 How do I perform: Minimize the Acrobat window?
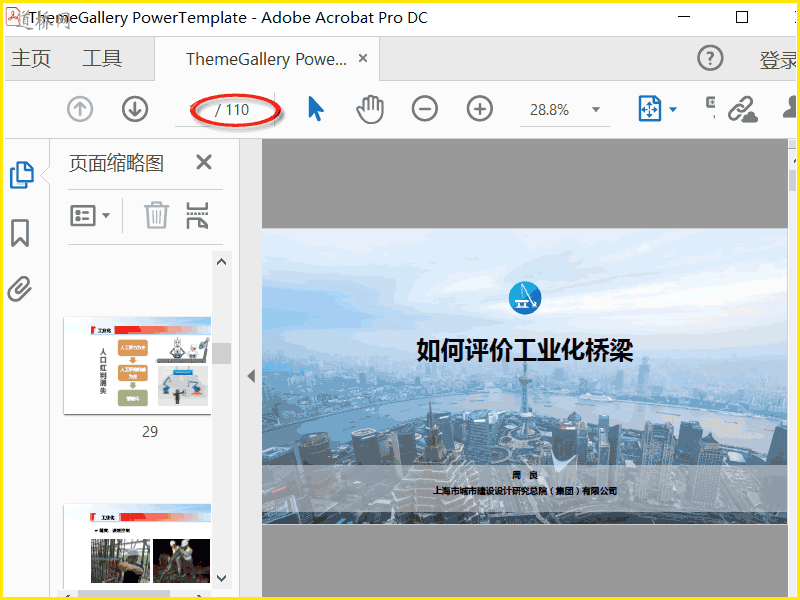click(x=684, y=17)
